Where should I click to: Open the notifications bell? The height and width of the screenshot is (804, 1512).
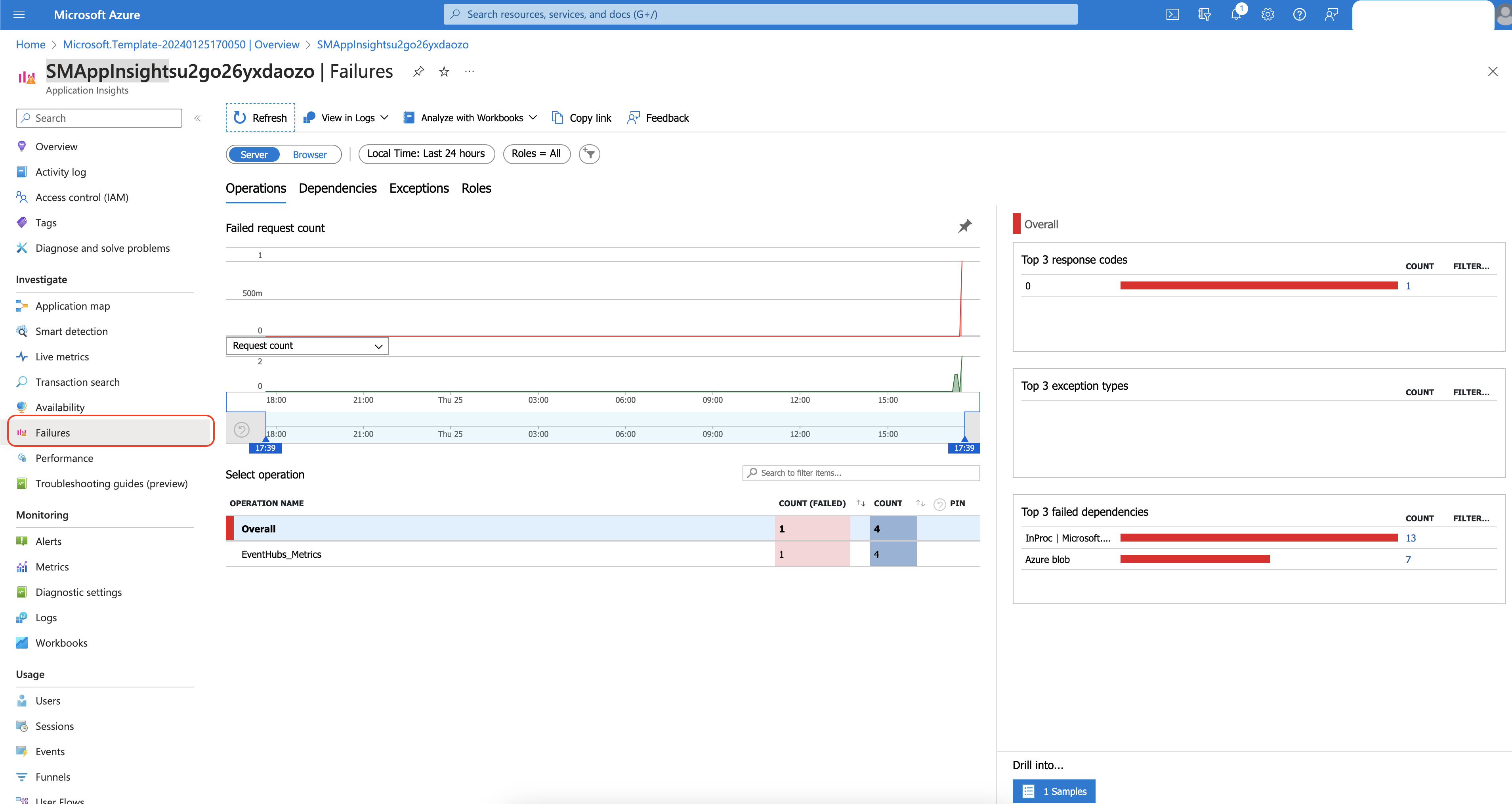click(x=1235, y=14)
